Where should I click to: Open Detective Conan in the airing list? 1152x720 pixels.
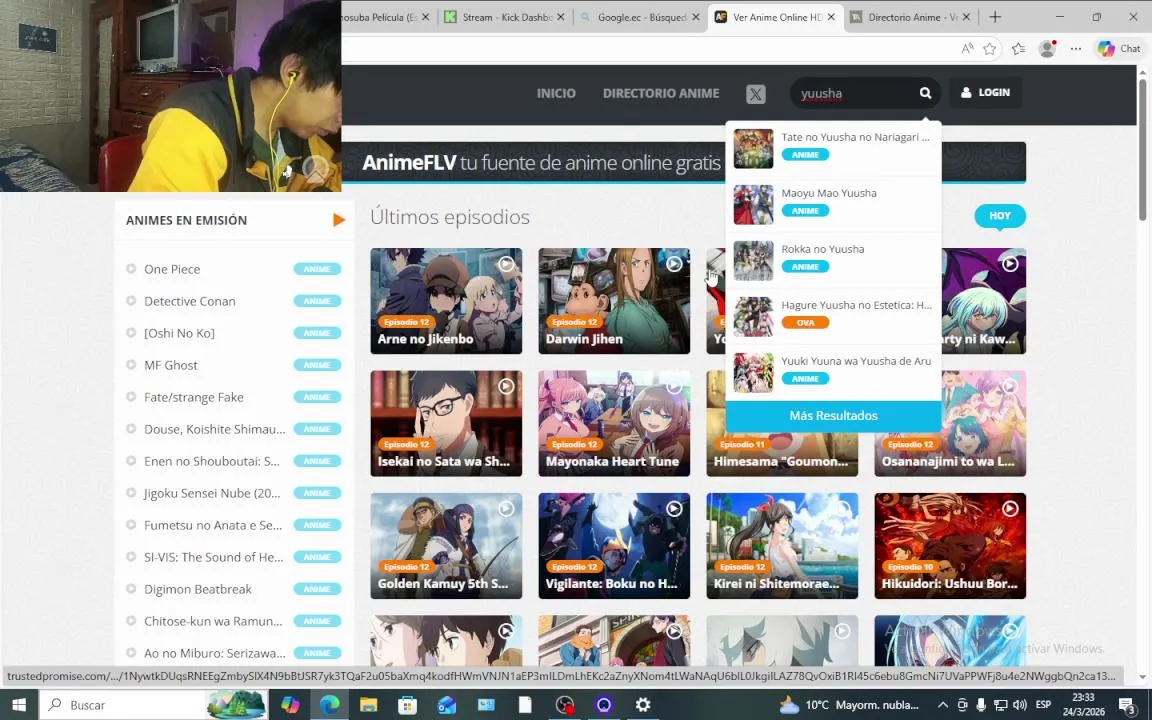(x=190, y=301)
